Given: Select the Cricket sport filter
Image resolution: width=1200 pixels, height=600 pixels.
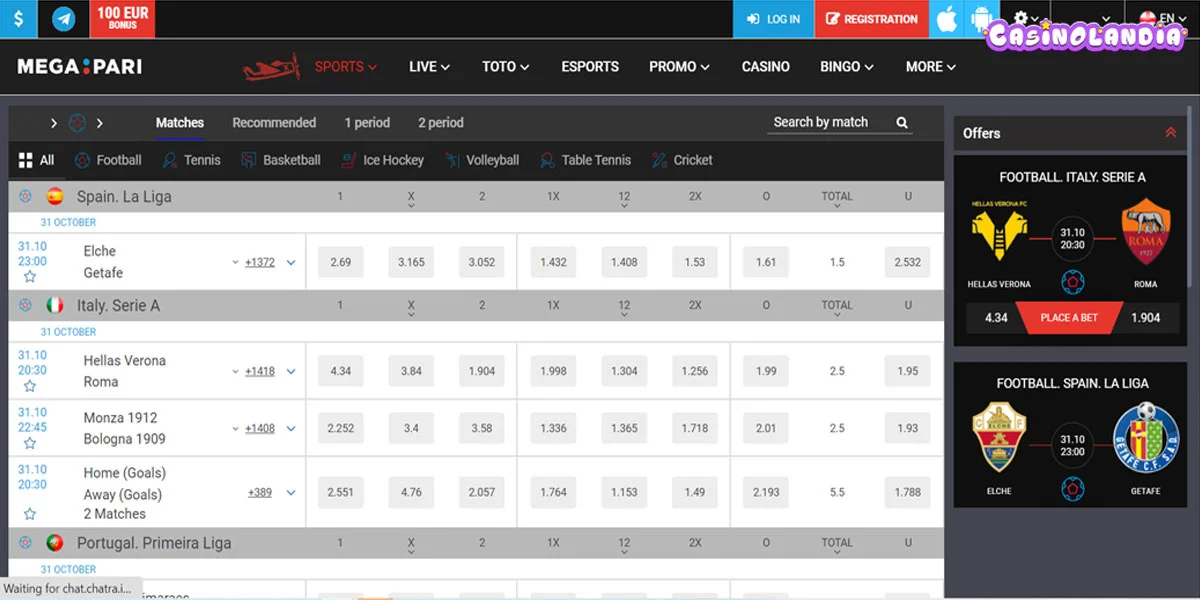Looking at the screenshot, I should (682, 160).
